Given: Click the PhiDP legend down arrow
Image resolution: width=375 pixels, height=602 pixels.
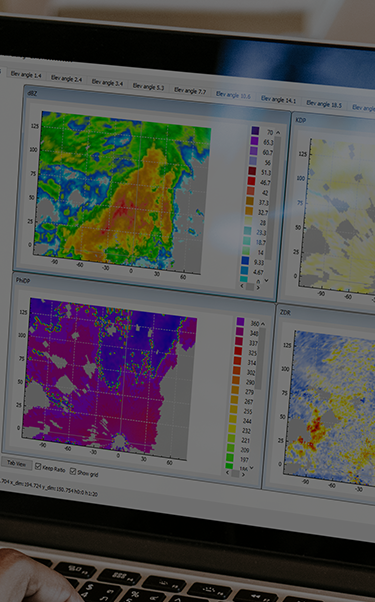Looking at the screenshot, I should point(251,468).
